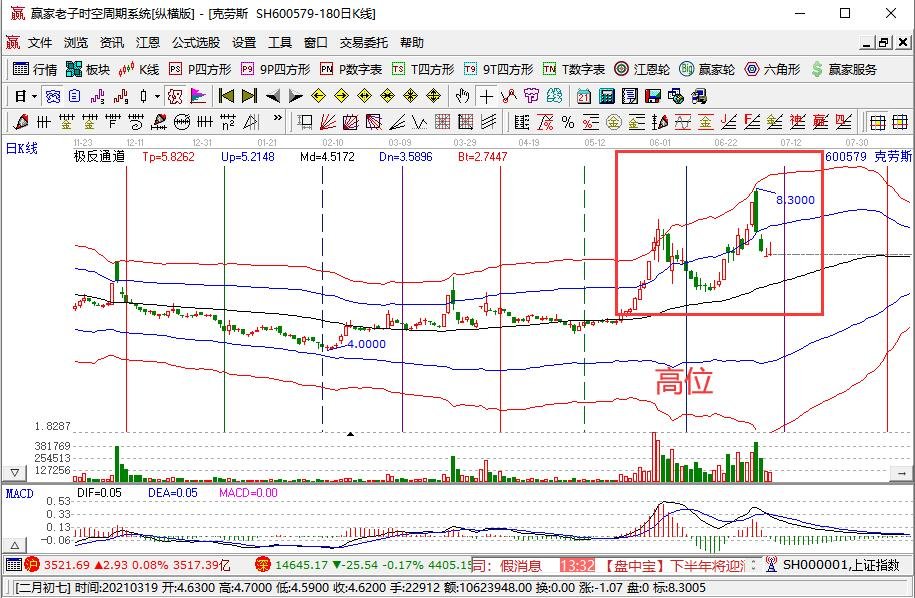Image resolution: width=915 pixels, height=598 pixels.
Task: Select the 行情 quotes icon on toolbar
Action: point(30,70)
